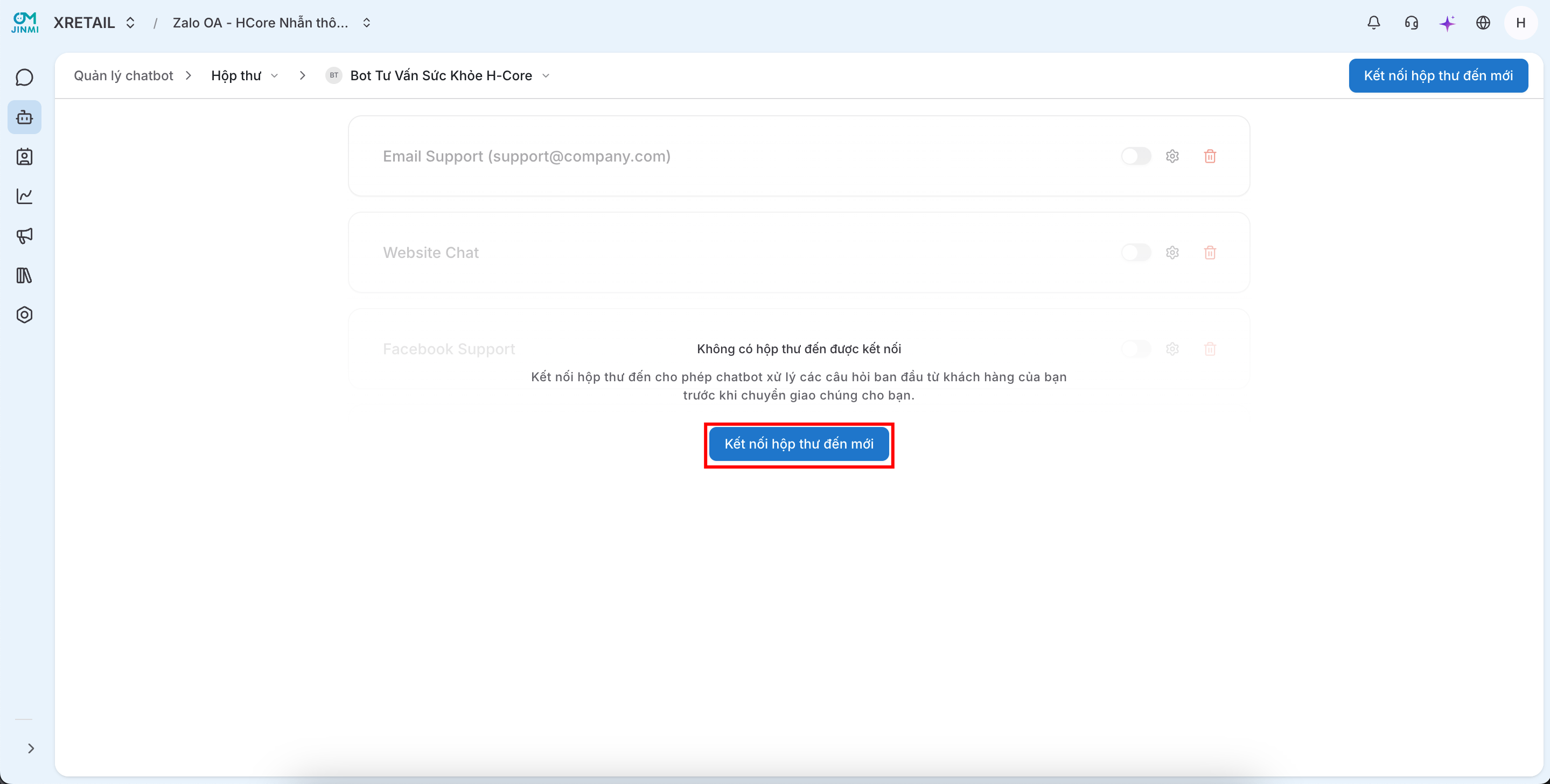This screenshot has height=784, width=1550.
Task: Delete the Facebook Support inbox
Action: [x=1210, y=349]
